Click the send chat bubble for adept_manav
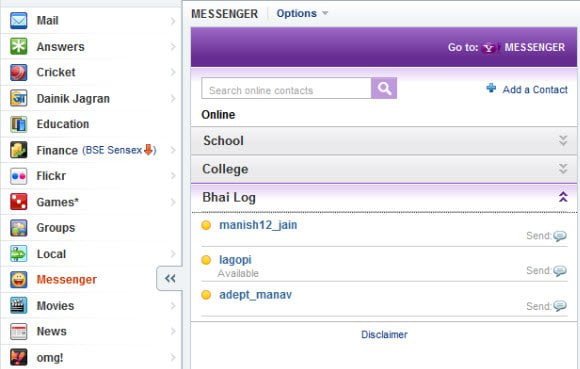580x369 pixels. [x=560, y=306]
